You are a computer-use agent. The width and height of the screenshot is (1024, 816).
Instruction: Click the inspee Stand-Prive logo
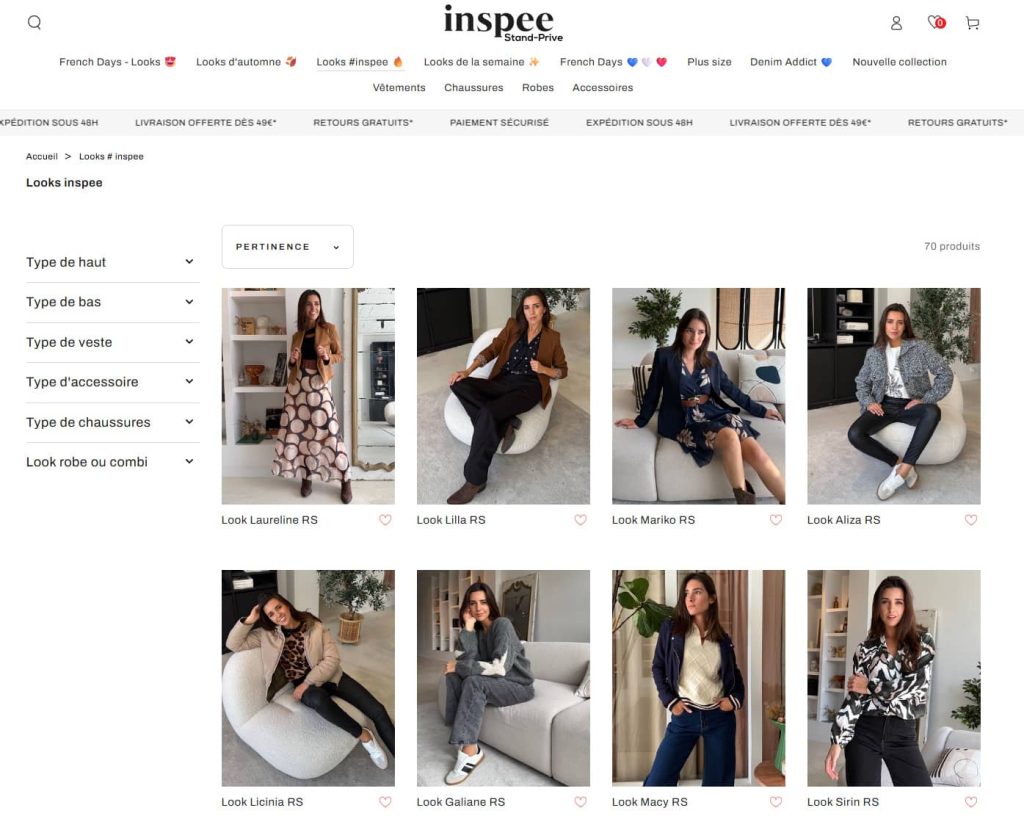click(x=503, y=23)
